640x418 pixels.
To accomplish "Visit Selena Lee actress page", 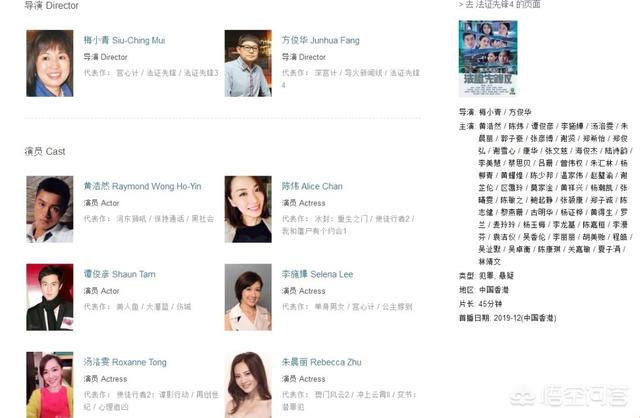I will pos(317,274).
